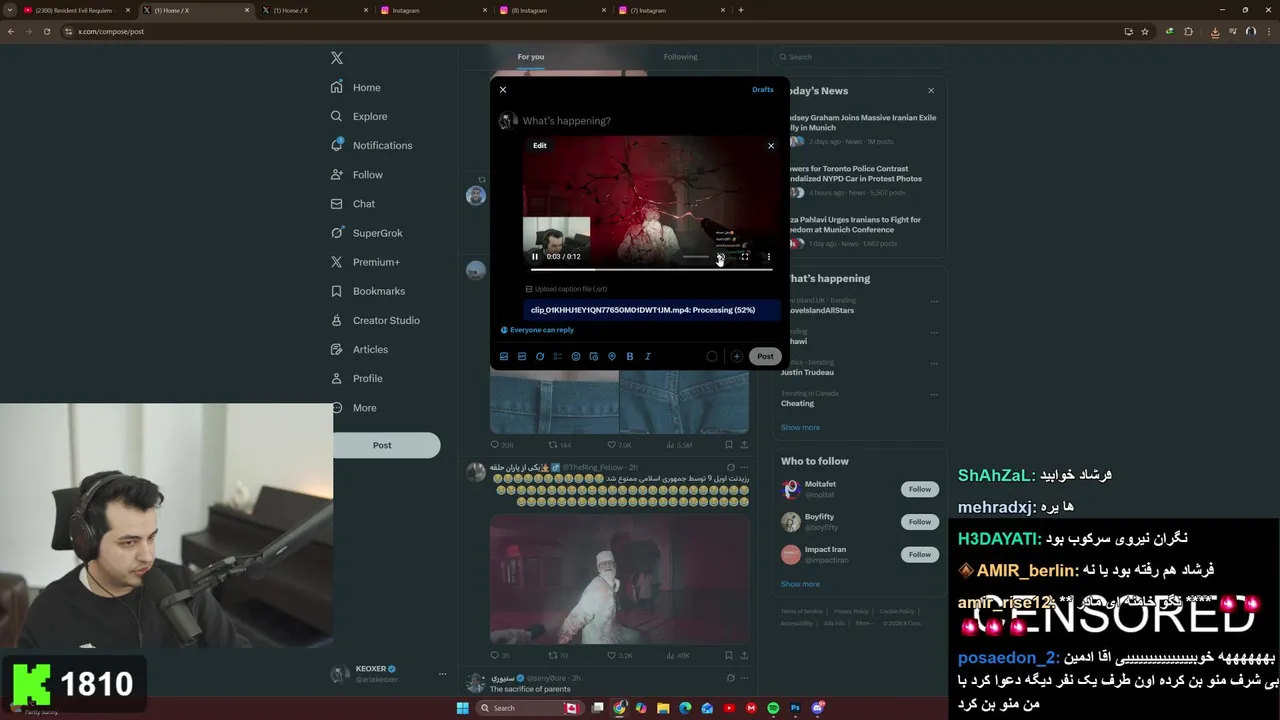The width and height of the screenshot is (1280, 720).
Task: Open Chrome extensions puzzle icon
Action: pos(1188,31)
